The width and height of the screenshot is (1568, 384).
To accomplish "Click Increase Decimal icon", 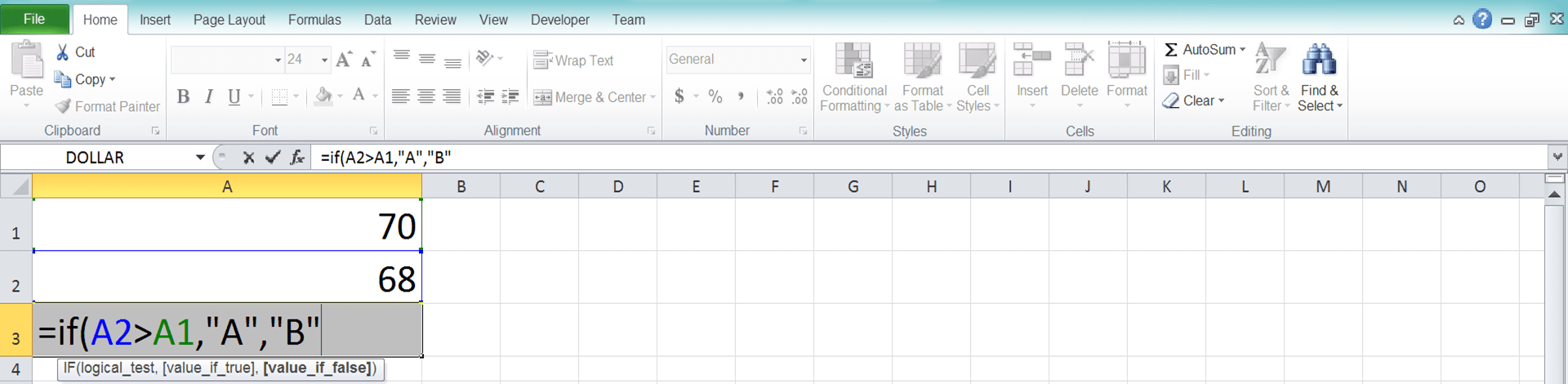I will (x=774, y=96).
